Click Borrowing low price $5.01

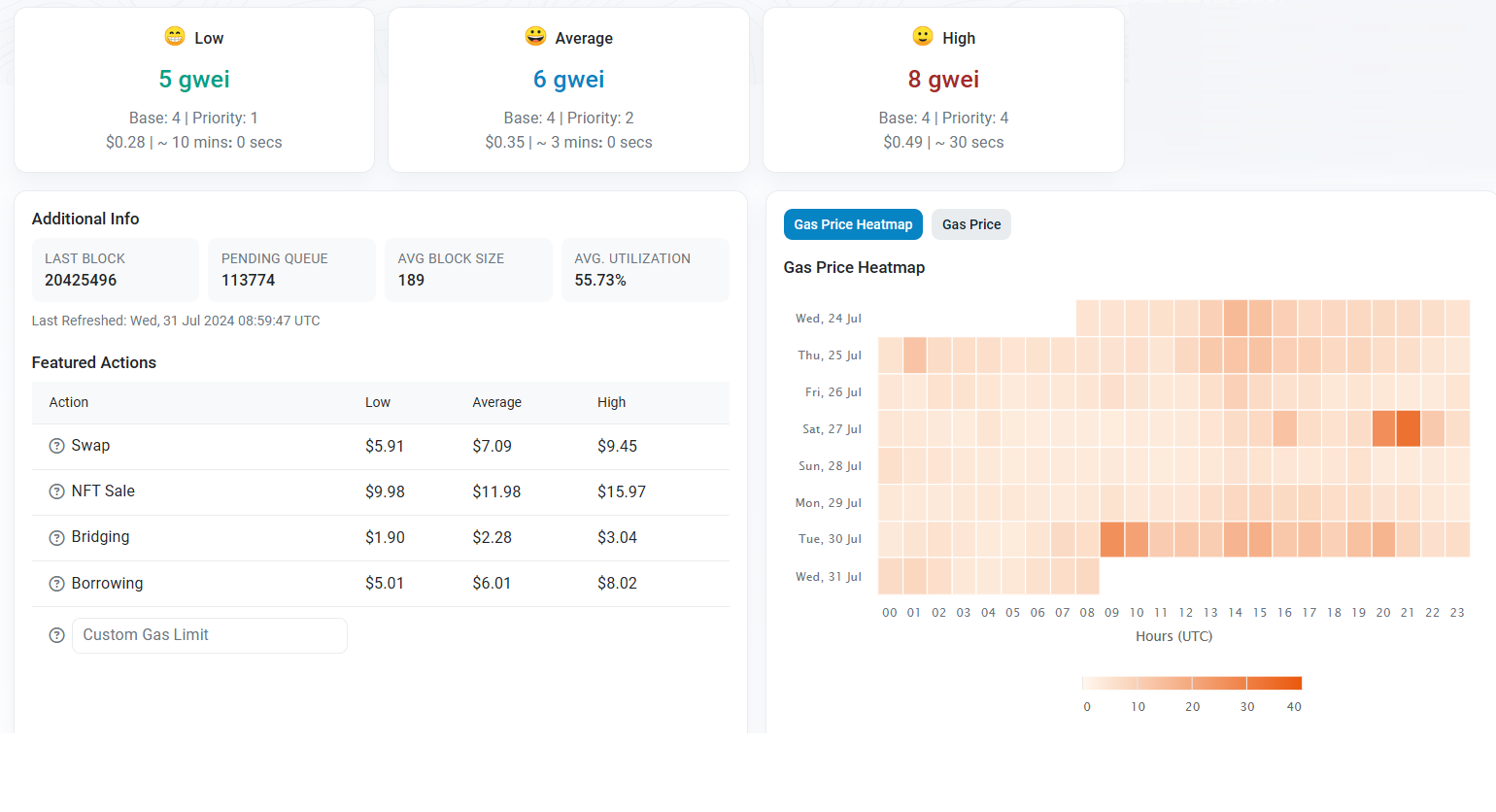click(385, 583)
